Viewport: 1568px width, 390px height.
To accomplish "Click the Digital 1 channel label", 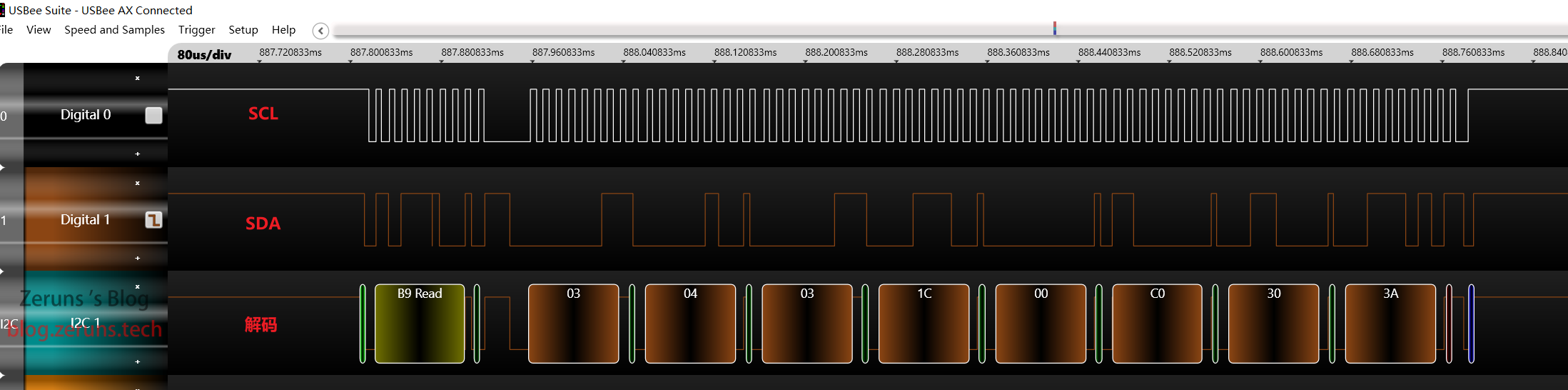I will (85, 219).
